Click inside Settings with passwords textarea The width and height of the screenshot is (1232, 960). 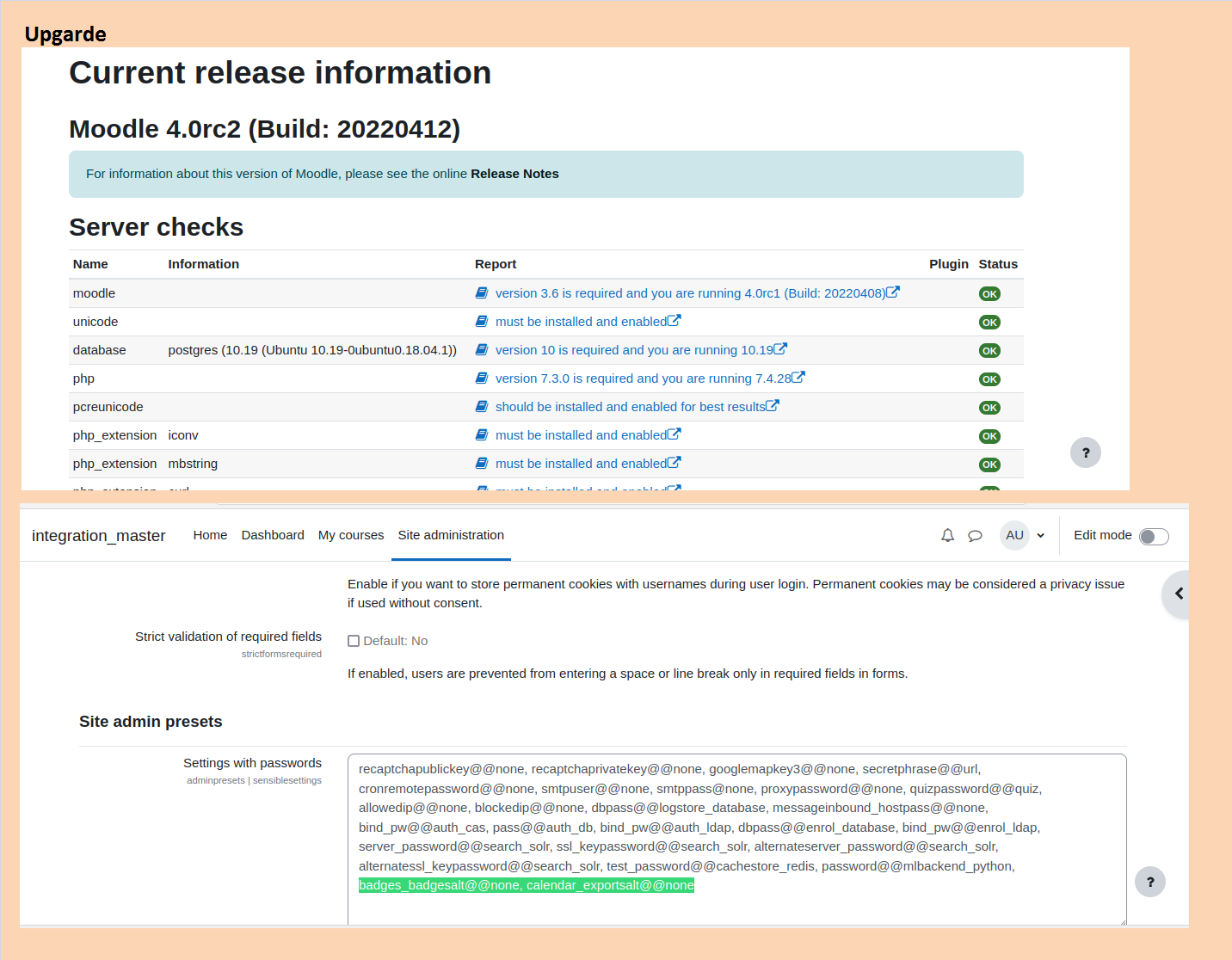pyautogui.click(x=736, y=840)
